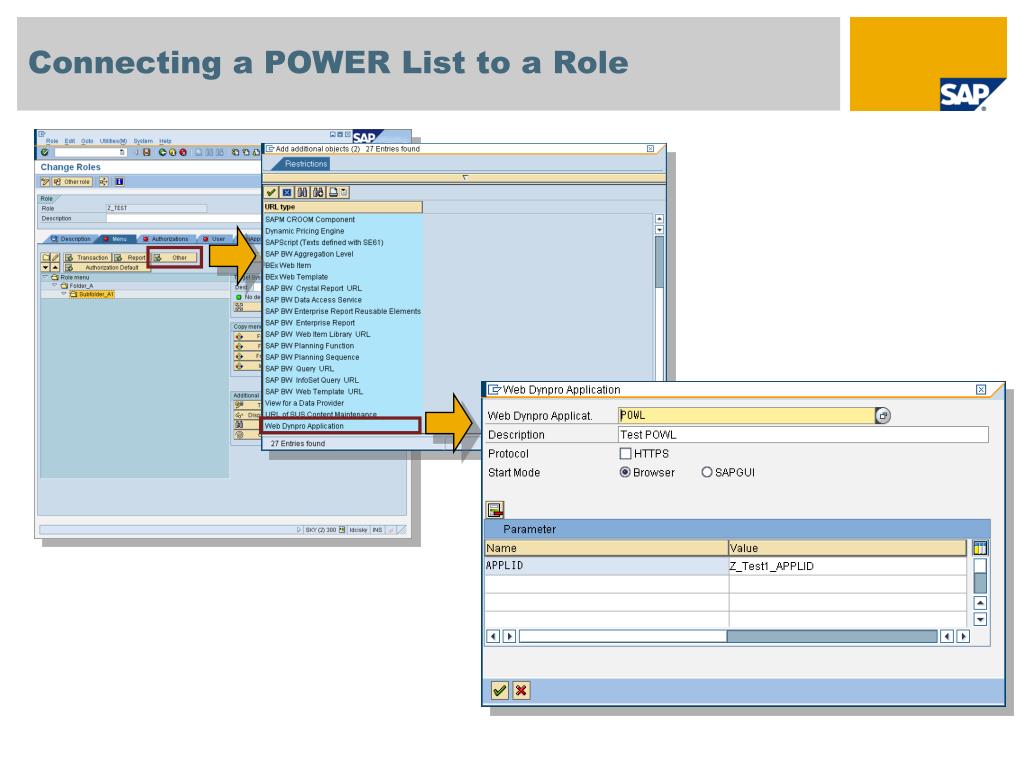Click the Find binoculars icon in URL type toolbar

pos(302,192)
